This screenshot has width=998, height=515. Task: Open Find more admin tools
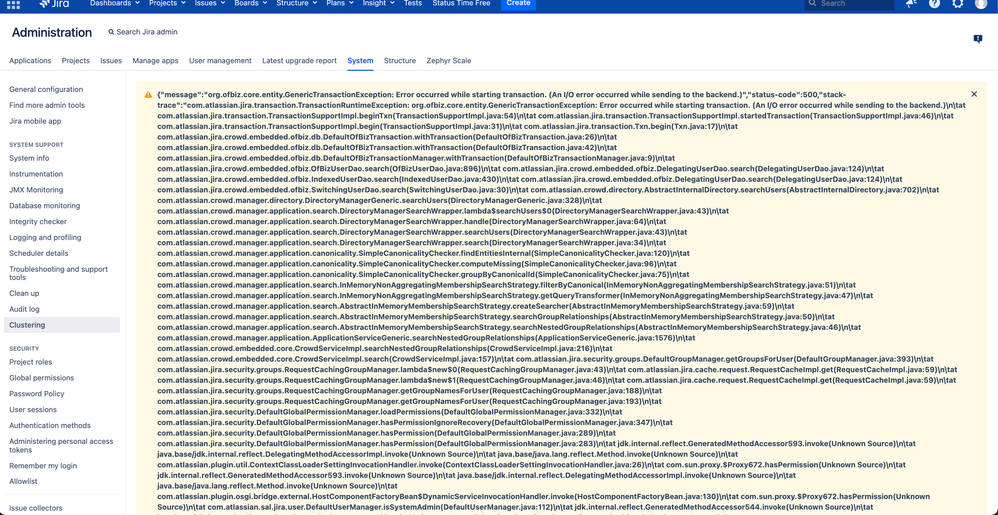point(46,105)
